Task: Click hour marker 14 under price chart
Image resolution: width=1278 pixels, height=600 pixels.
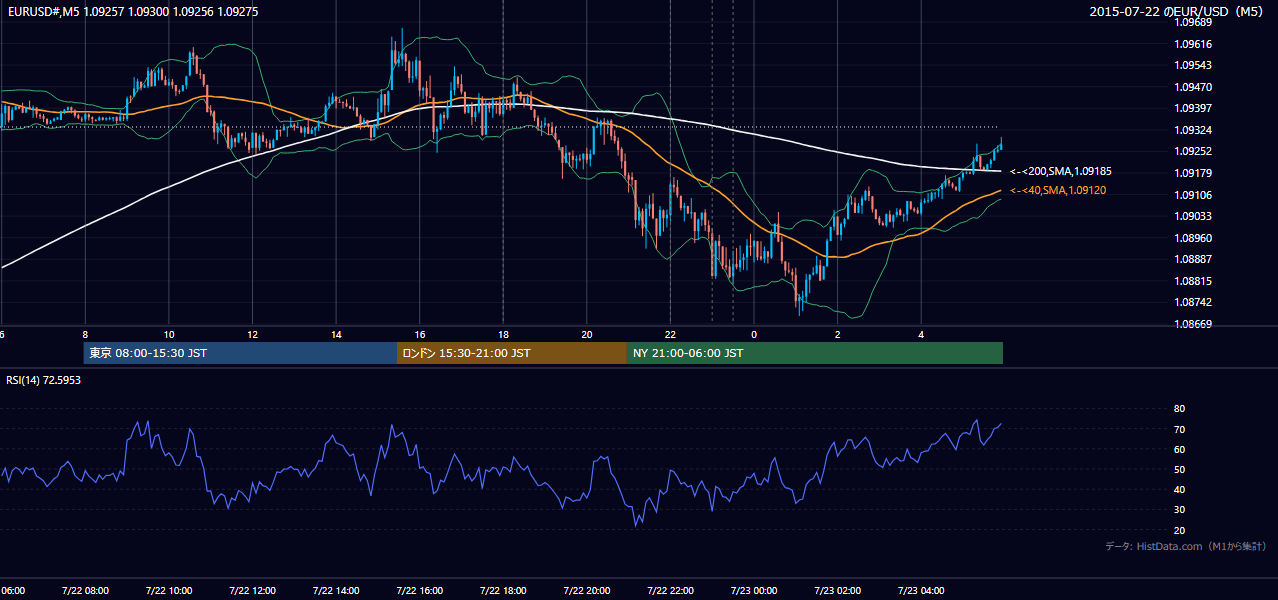Action: point(336,335)
